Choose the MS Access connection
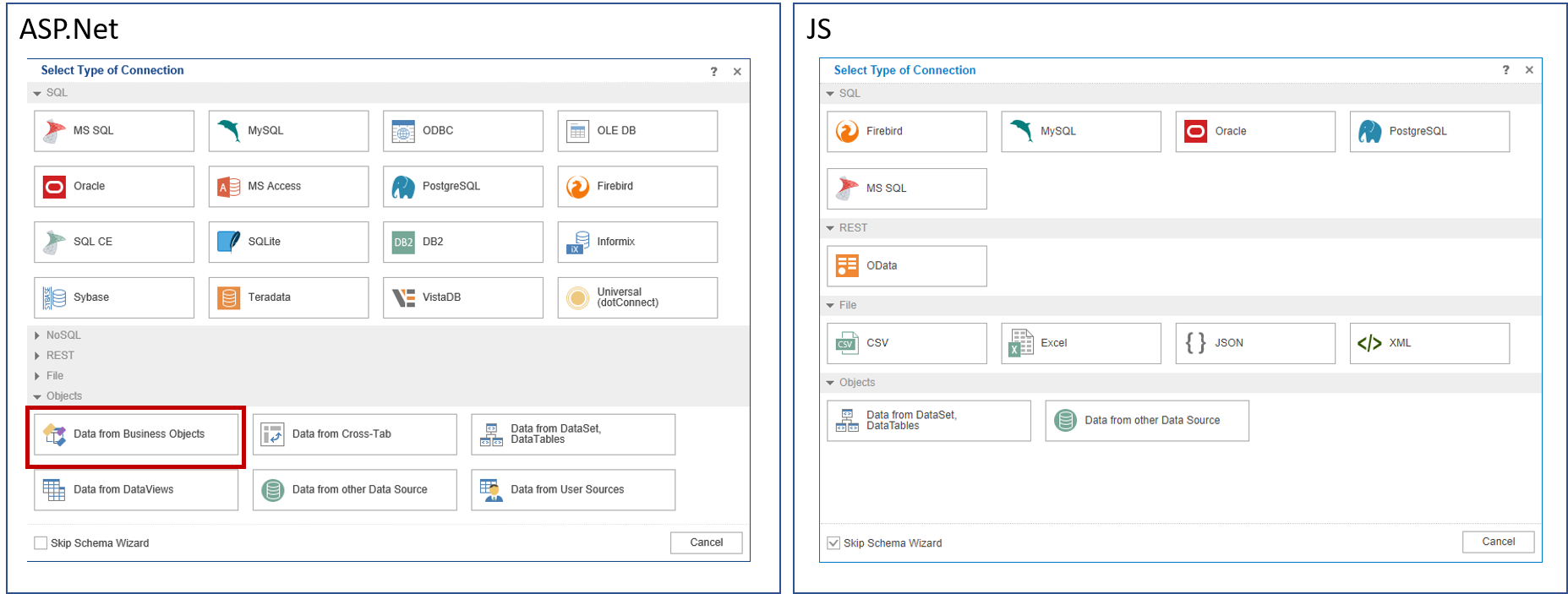Viewport: 1568px width, 594px height. (x=288, y=186)
